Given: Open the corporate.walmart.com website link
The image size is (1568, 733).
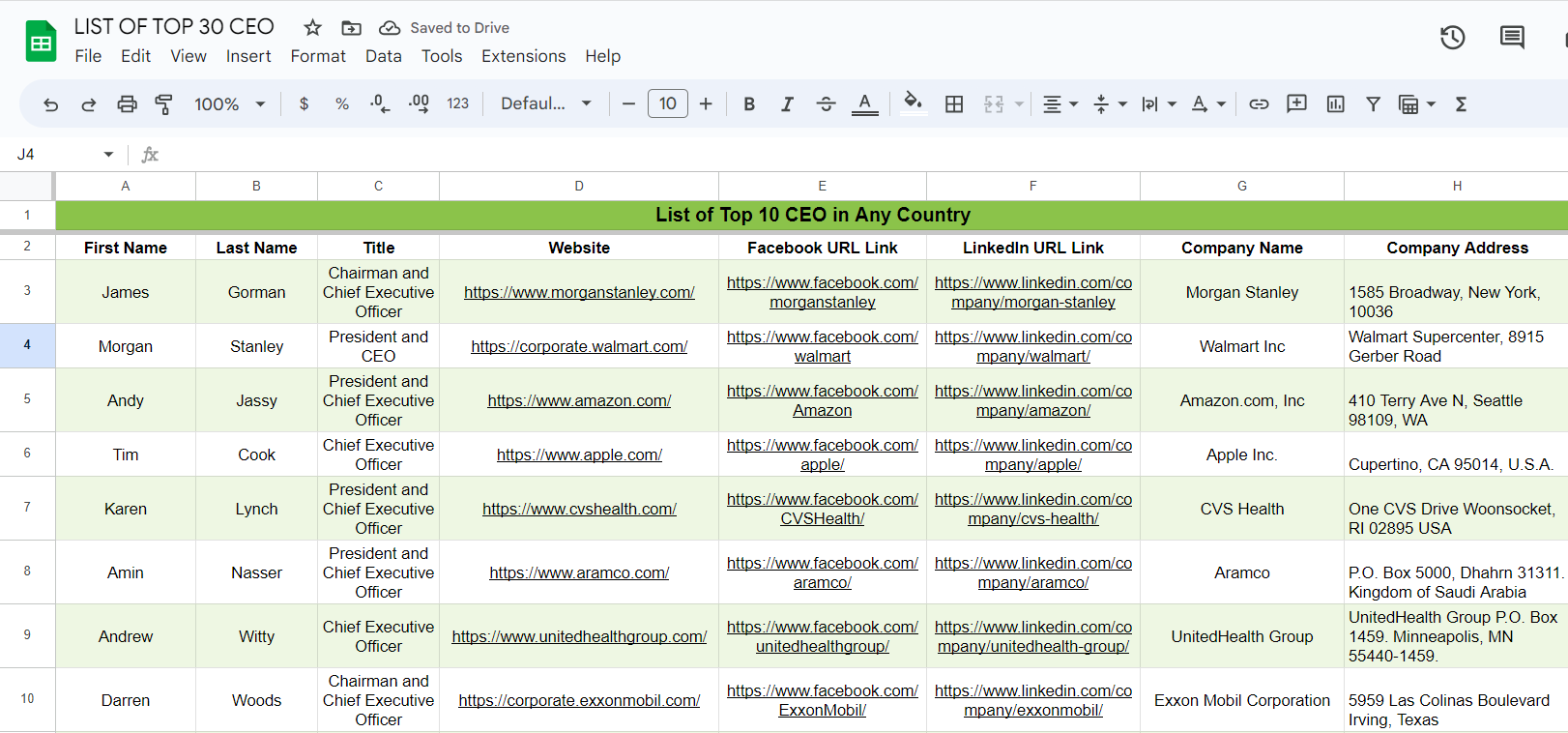Looking at the screenshot, I should pos(579,346).
